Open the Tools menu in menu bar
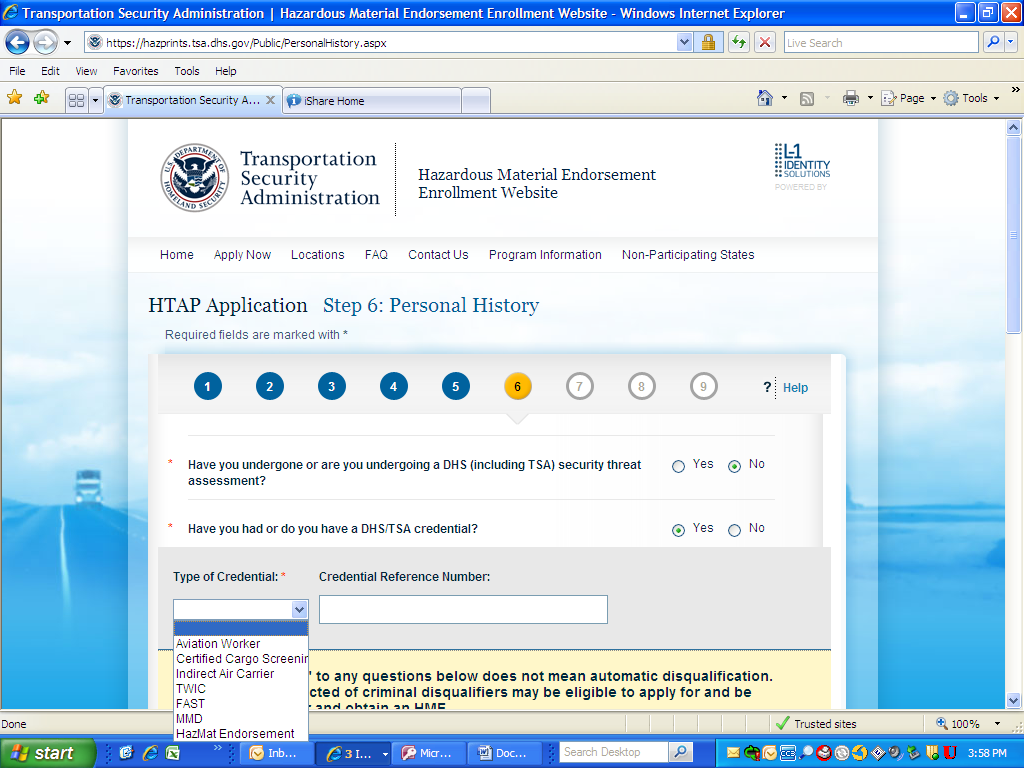This screenshot has height=768, width=1024. pyautogui.click(x=187, y=71)
